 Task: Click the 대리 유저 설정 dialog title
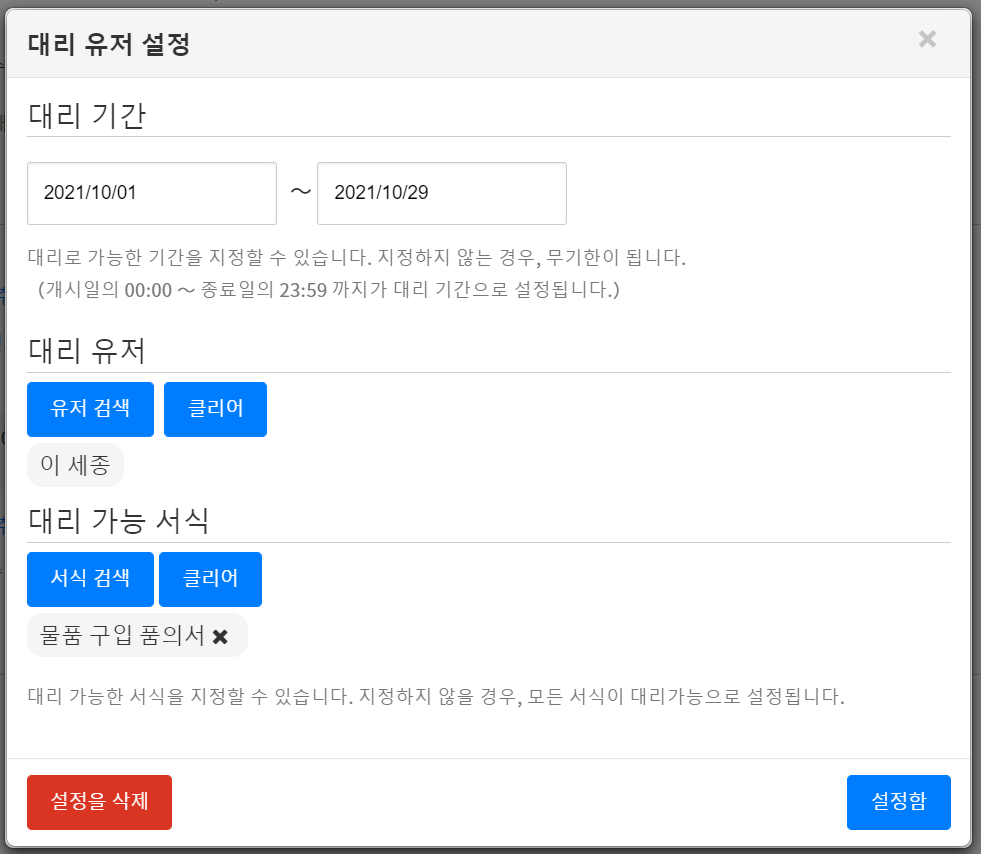109,44
